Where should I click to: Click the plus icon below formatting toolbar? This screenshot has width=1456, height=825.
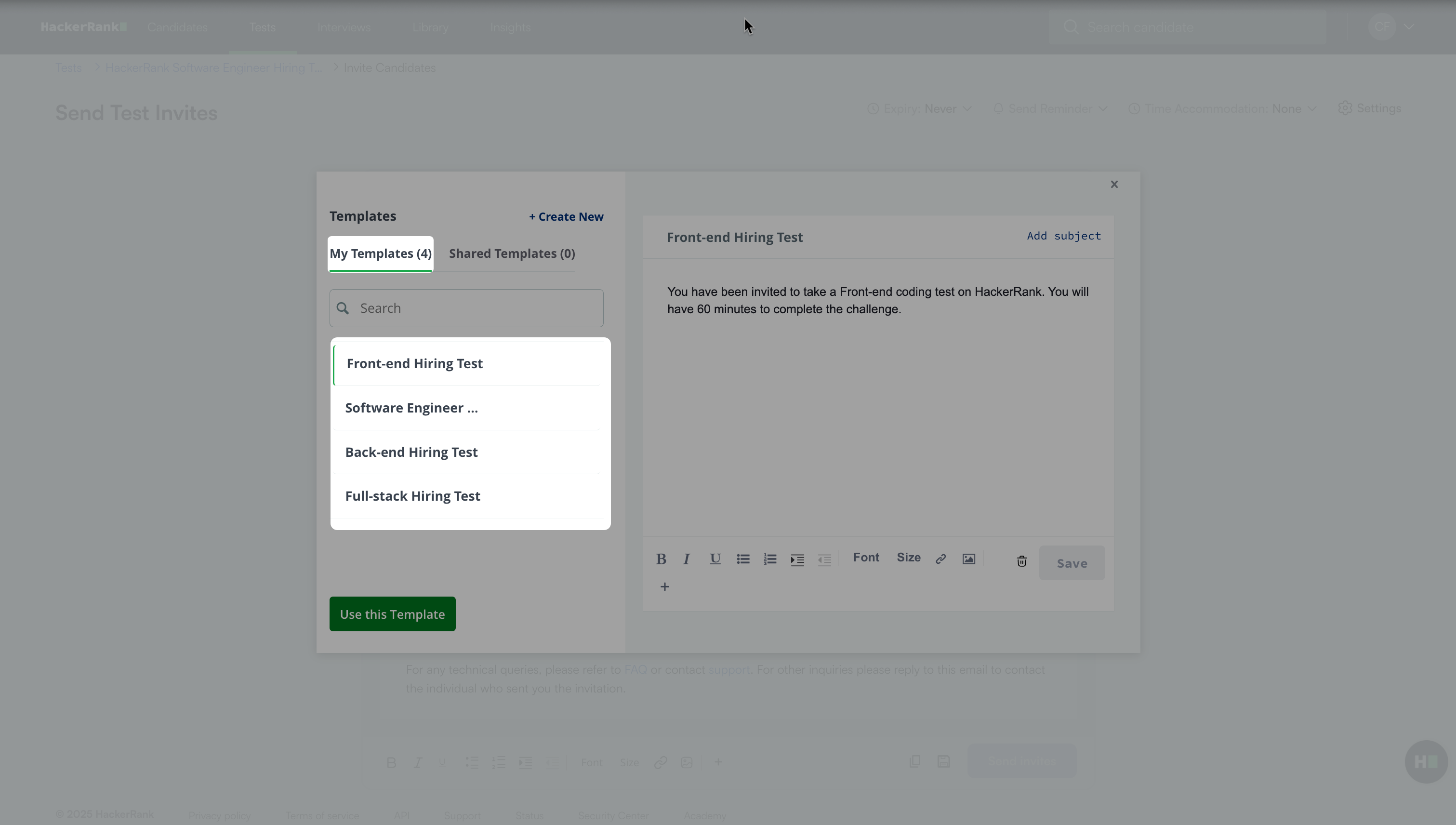click(664, 586)
